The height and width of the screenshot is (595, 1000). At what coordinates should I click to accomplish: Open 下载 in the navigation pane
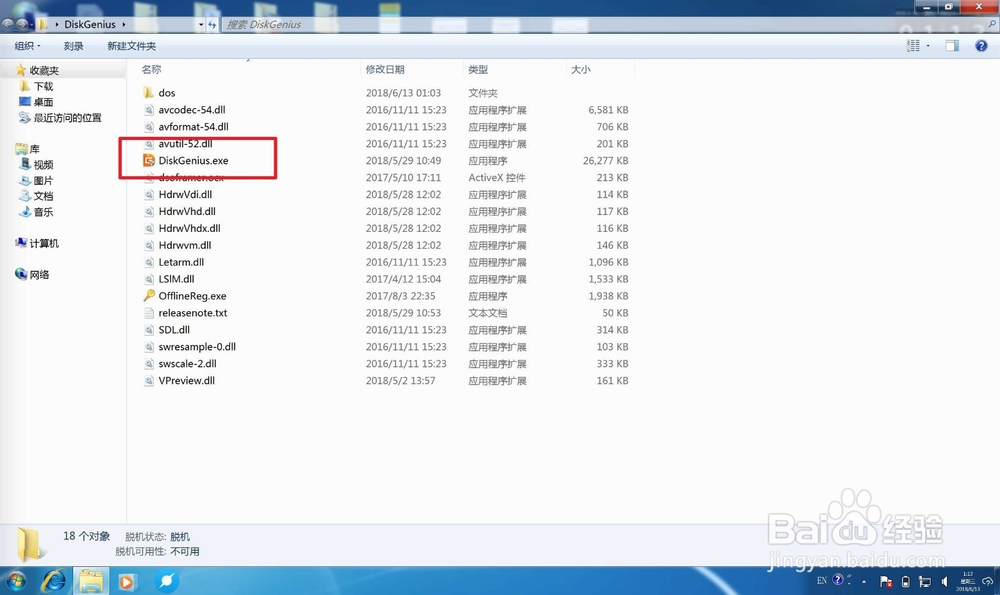[x=43, y=86]
